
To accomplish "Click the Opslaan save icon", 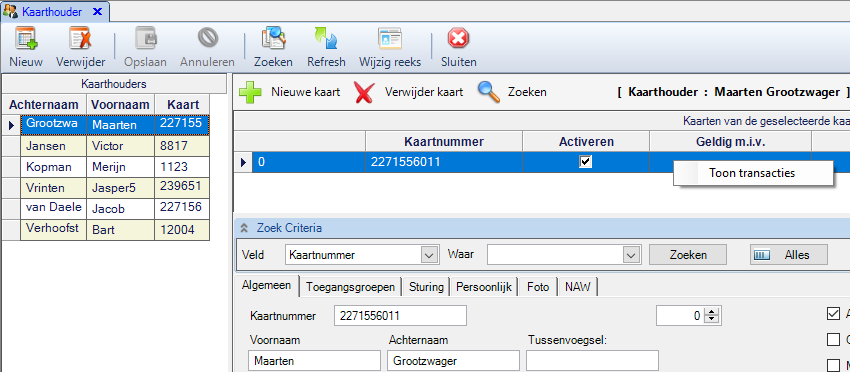I will point(146,39).
